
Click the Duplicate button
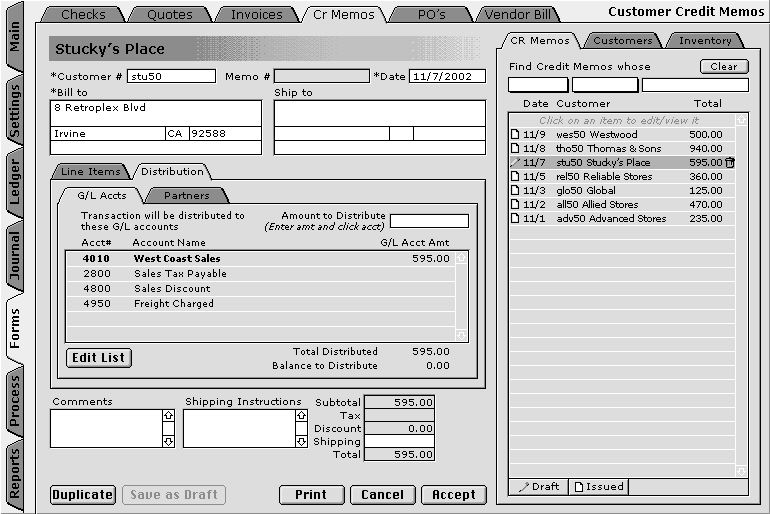click(x=82, y=494)
